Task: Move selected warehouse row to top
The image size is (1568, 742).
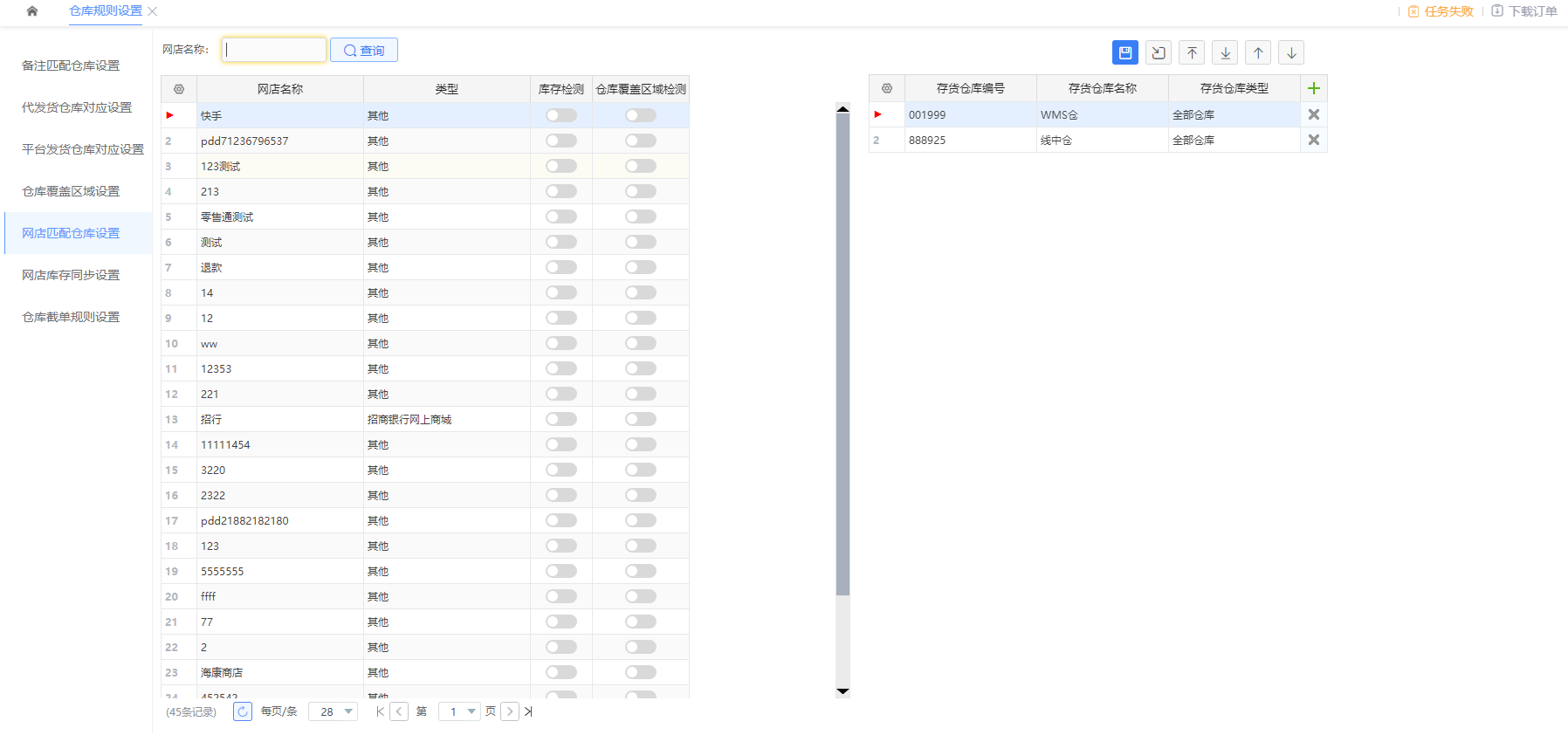Action: tap(1192, 52)
